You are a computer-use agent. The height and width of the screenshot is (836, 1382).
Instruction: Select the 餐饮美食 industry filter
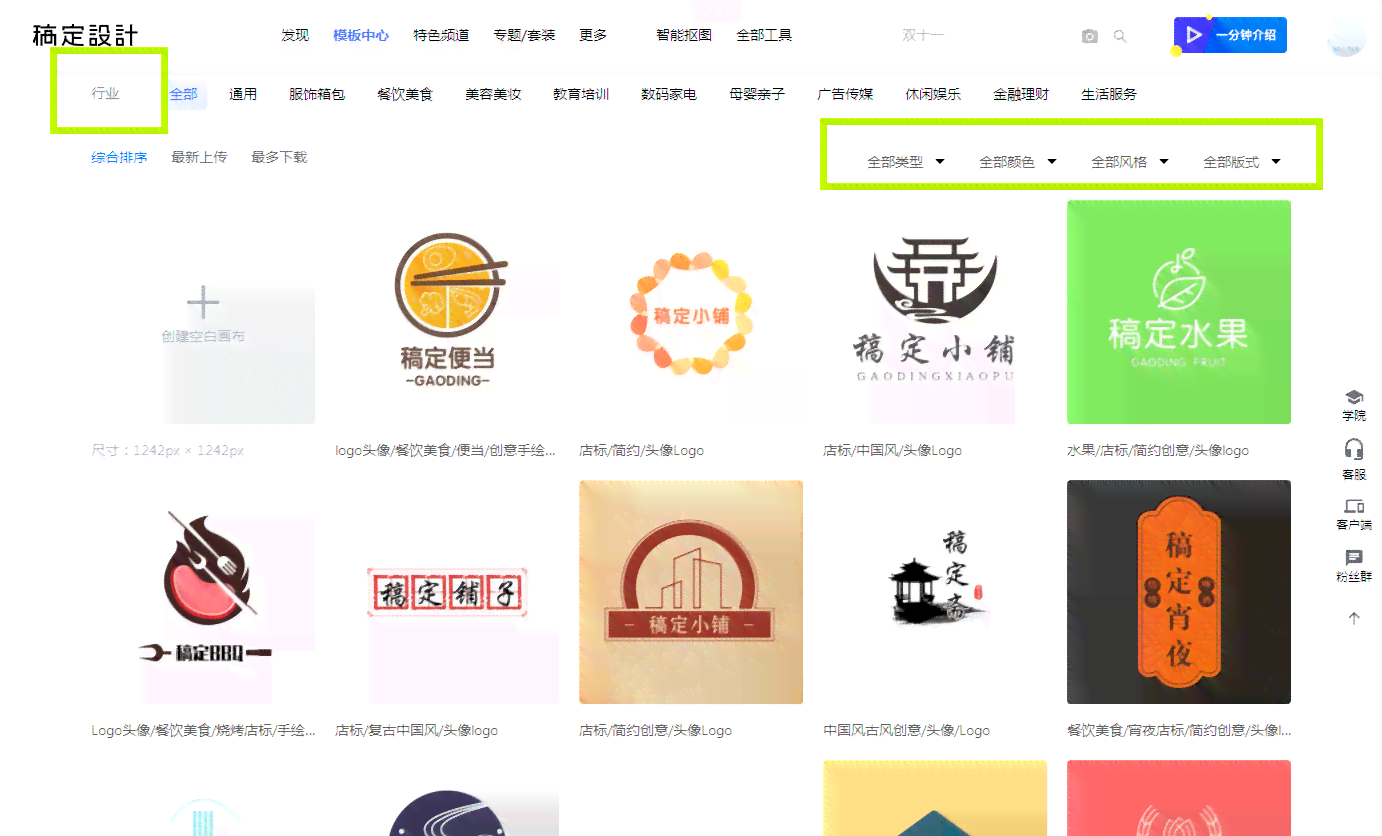[x=405, y=94]
